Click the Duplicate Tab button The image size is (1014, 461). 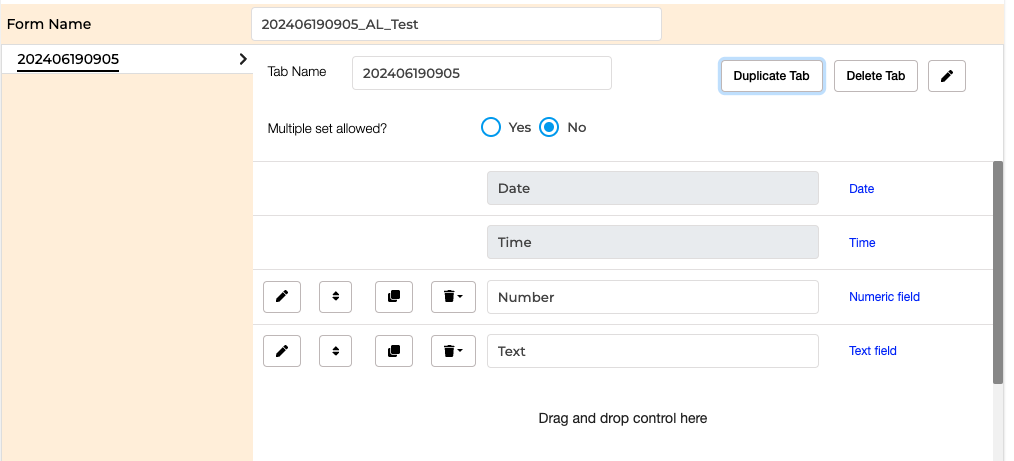[771, 76]
